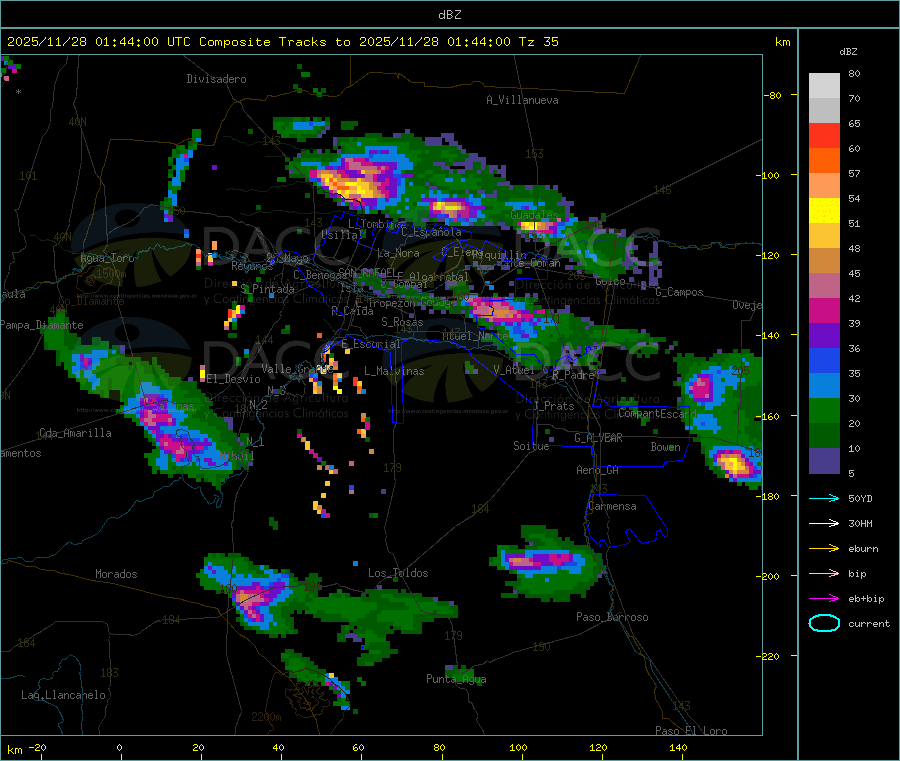Click the J_Prats label
The width and height of the screenshot is (900, 761).
coord(554,406)
